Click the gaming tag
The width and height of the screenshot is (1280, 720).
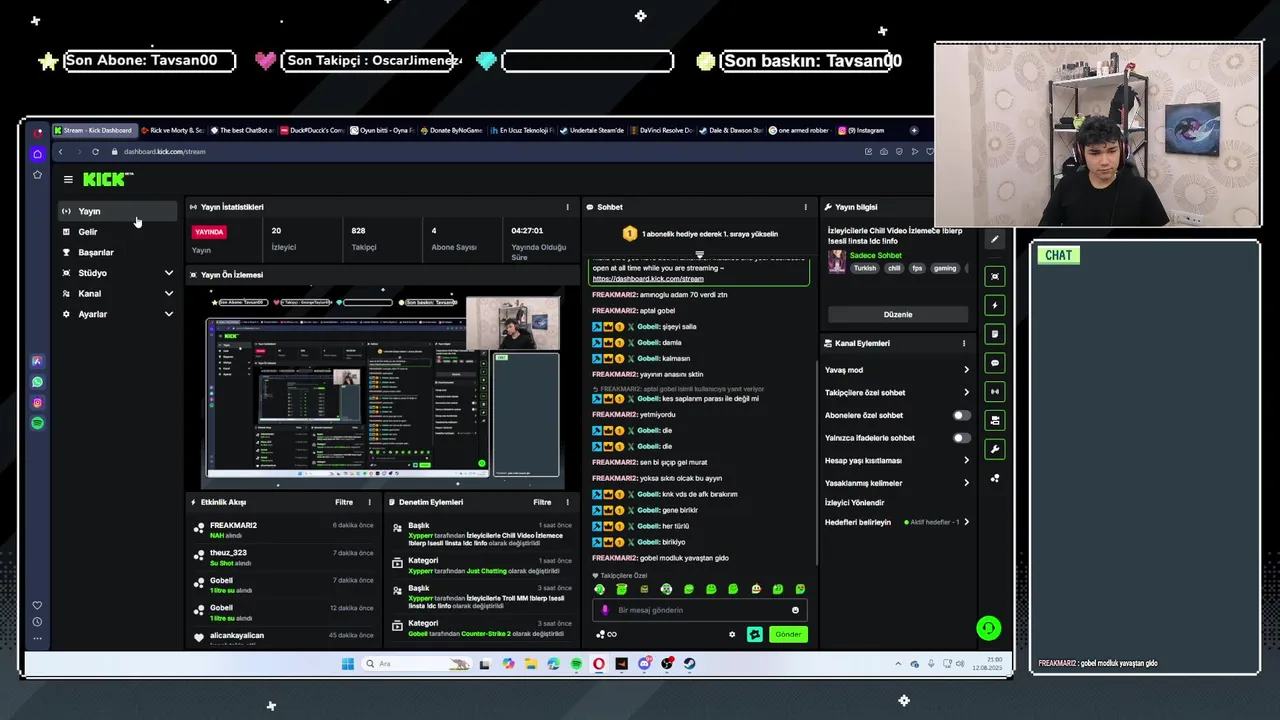[x=945, y=268]
